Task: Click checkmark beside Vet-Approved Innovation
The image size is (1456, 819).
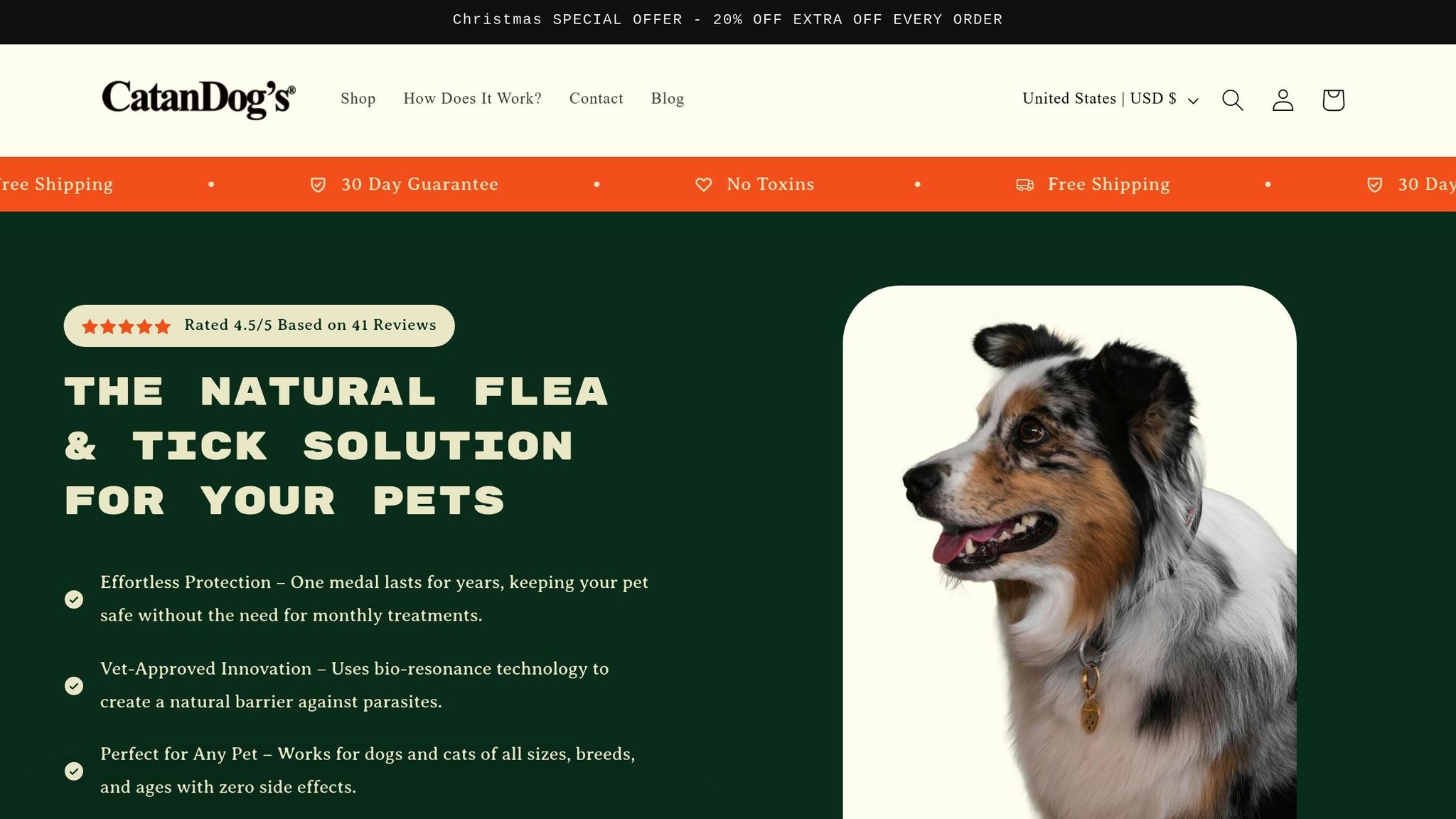Action: click(74, 685)
